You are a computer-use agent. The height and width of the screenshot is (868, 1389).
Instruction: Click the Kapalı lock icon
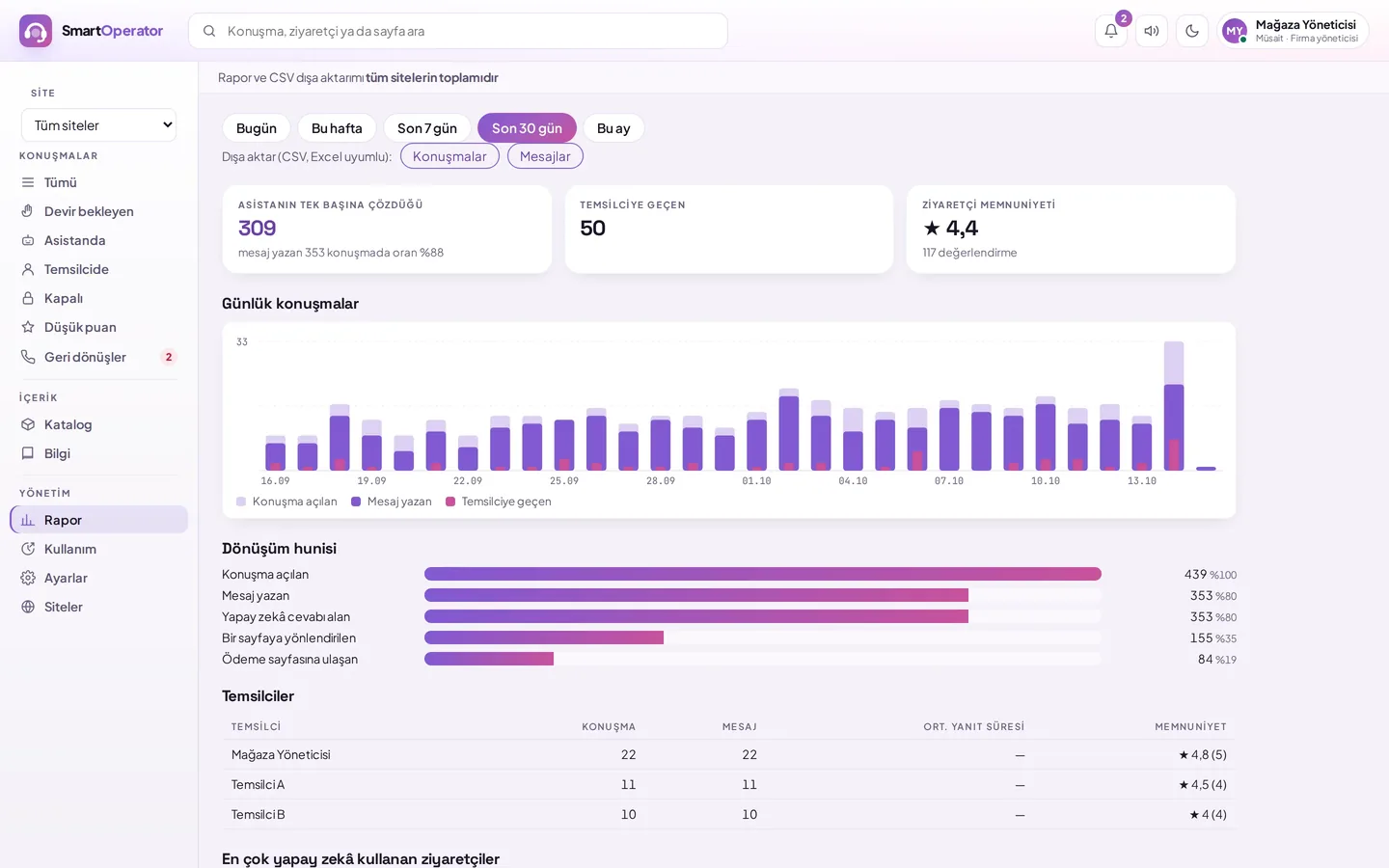[28, 298]
